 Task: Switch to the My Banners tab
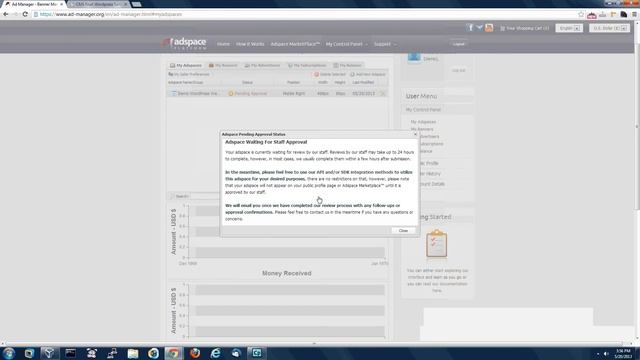click(223, 65)
